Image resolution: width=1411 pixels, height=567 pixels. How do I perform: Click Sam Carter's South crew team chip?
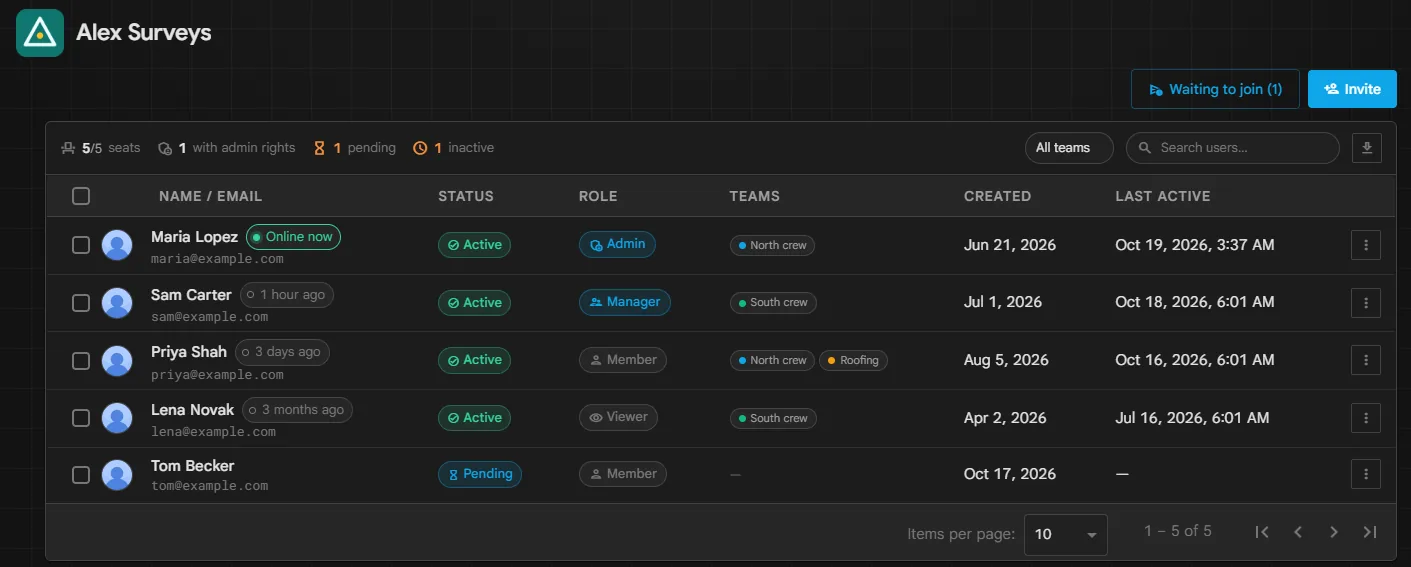(773, 302)
